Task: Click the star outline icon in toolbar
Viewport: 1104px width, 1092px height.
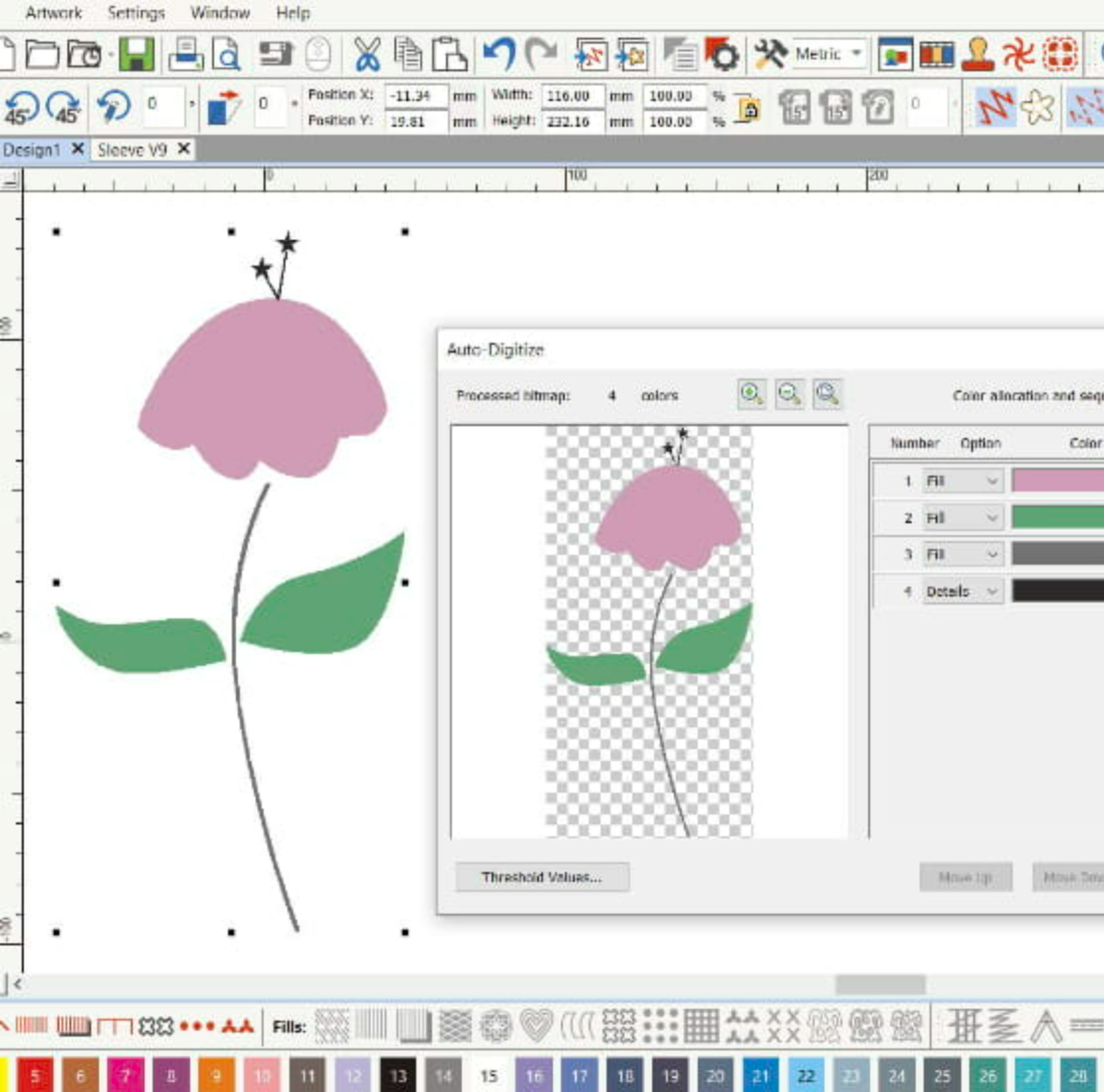Action: [x=1039, y=107]
